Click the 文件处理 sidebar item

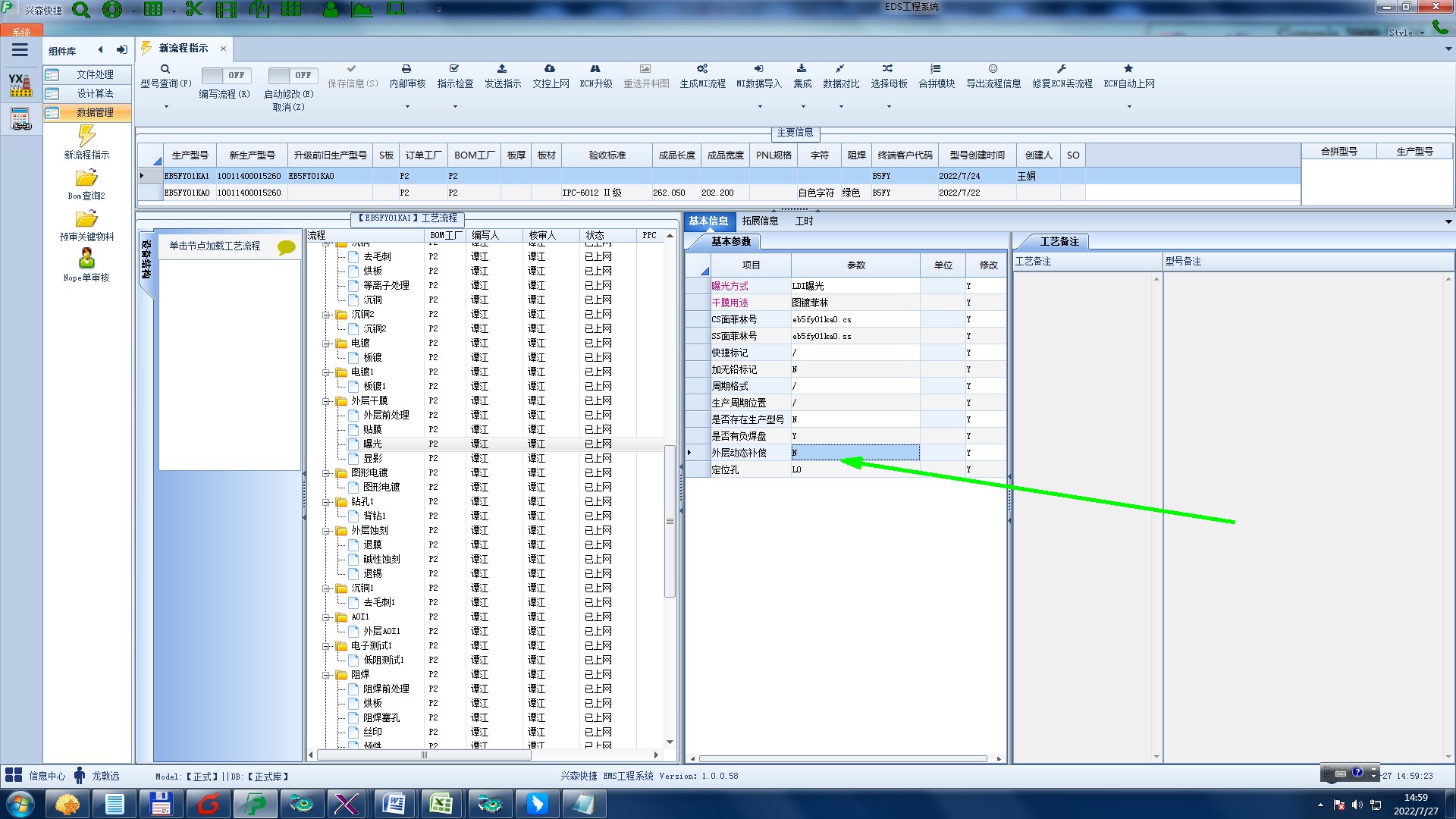click(x=94, y=74)
